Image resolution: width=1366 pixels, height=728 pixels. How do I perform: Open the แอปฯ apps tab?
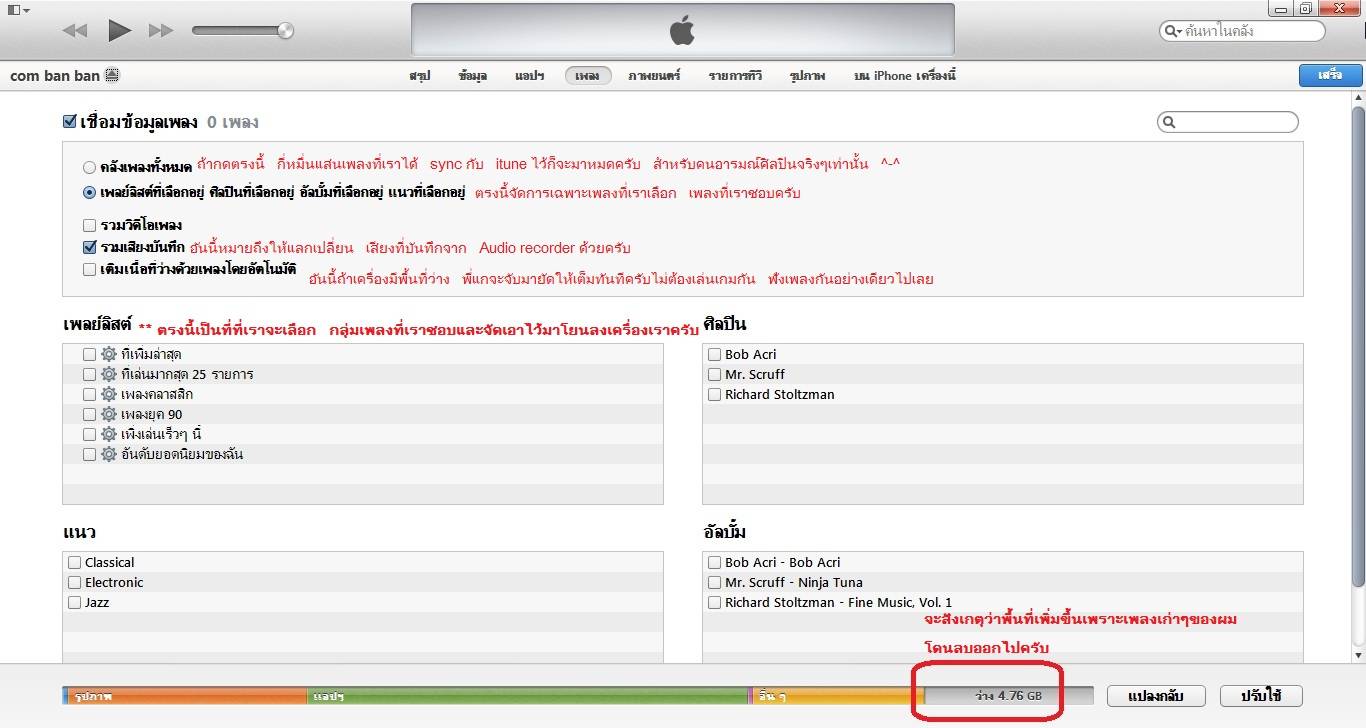pos(529,75)
